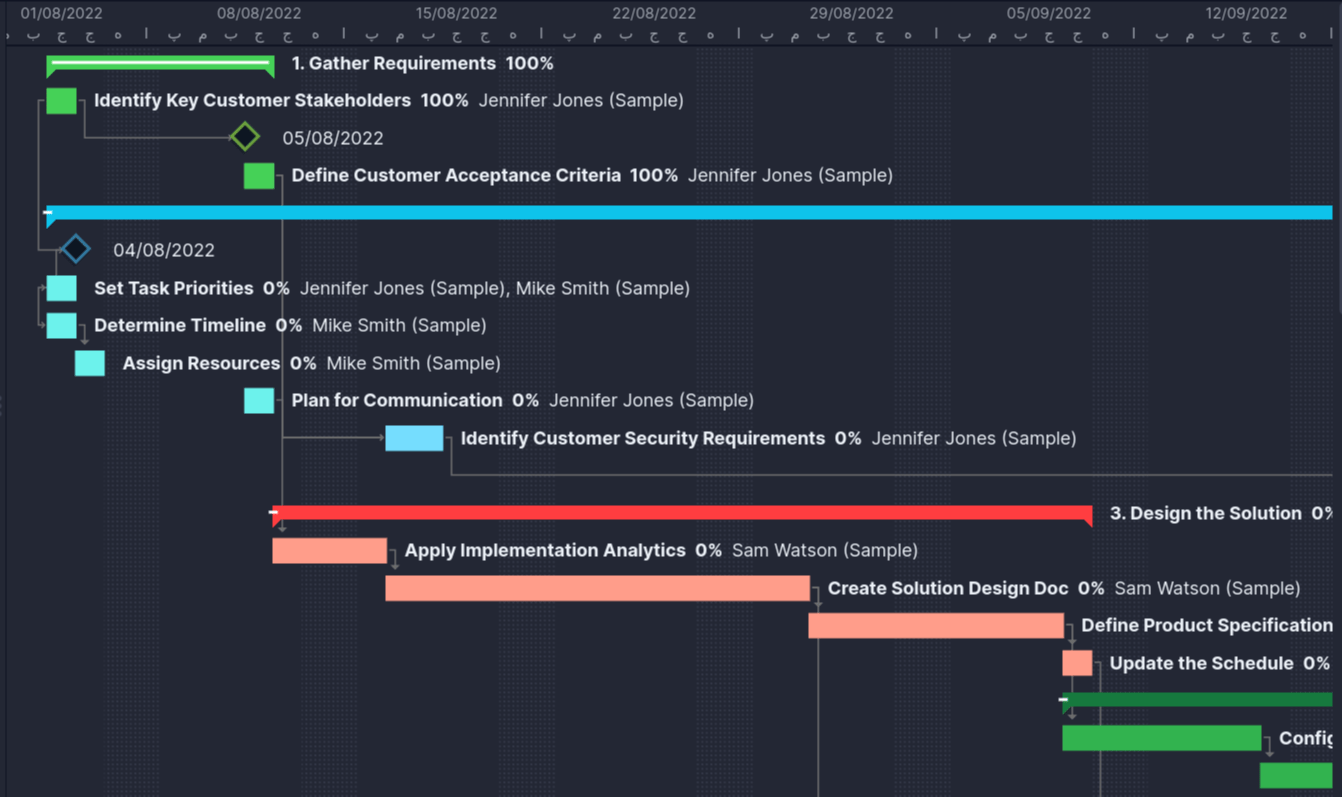Click the Plan for Communication task bar
The width and height of the screenshot is (1343, 797).
pos(259,400)
